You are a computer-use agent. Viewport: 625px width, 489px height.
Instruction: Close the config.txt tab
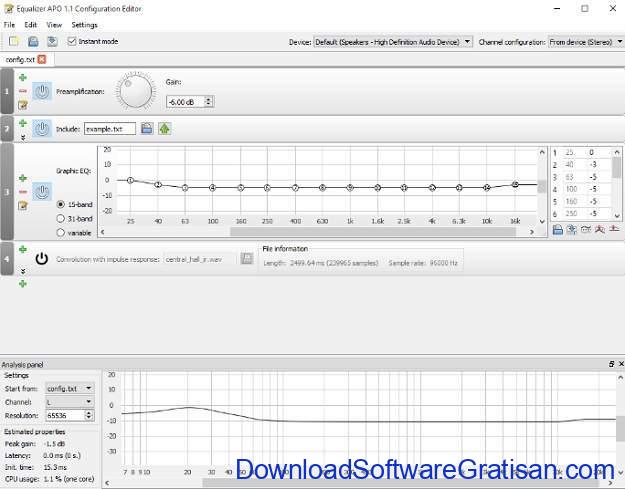[41, 59]
